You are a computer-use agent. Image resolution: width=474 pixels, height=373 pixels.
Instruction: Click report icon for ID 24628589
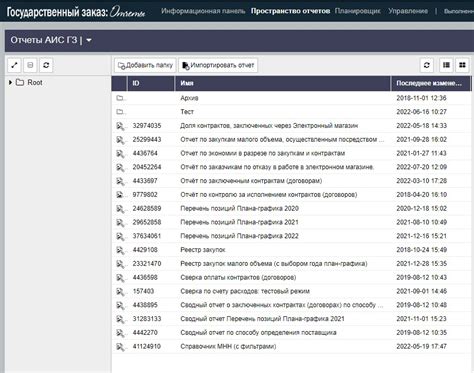coord(120,209)
